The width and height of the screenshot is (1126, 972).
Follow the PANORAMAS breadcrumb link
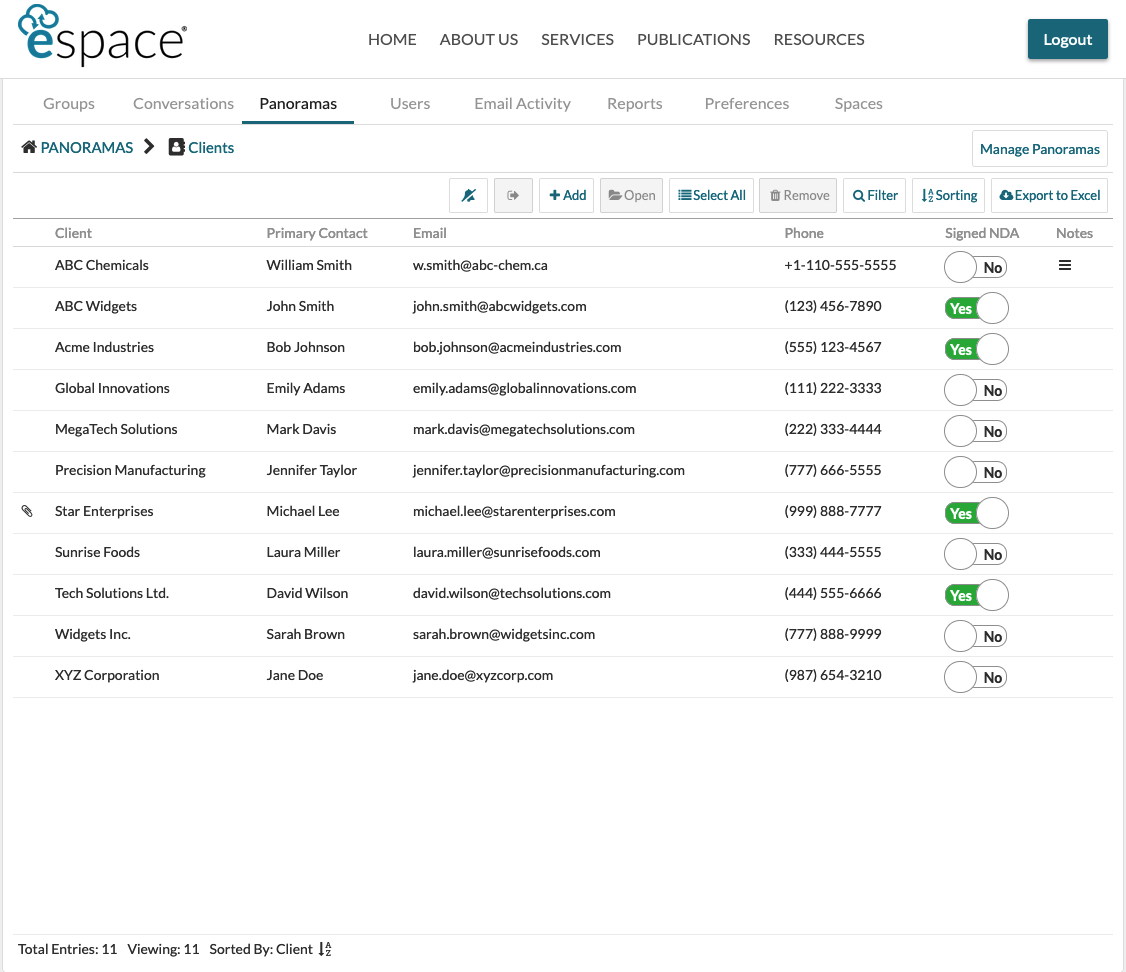point(86,147)
